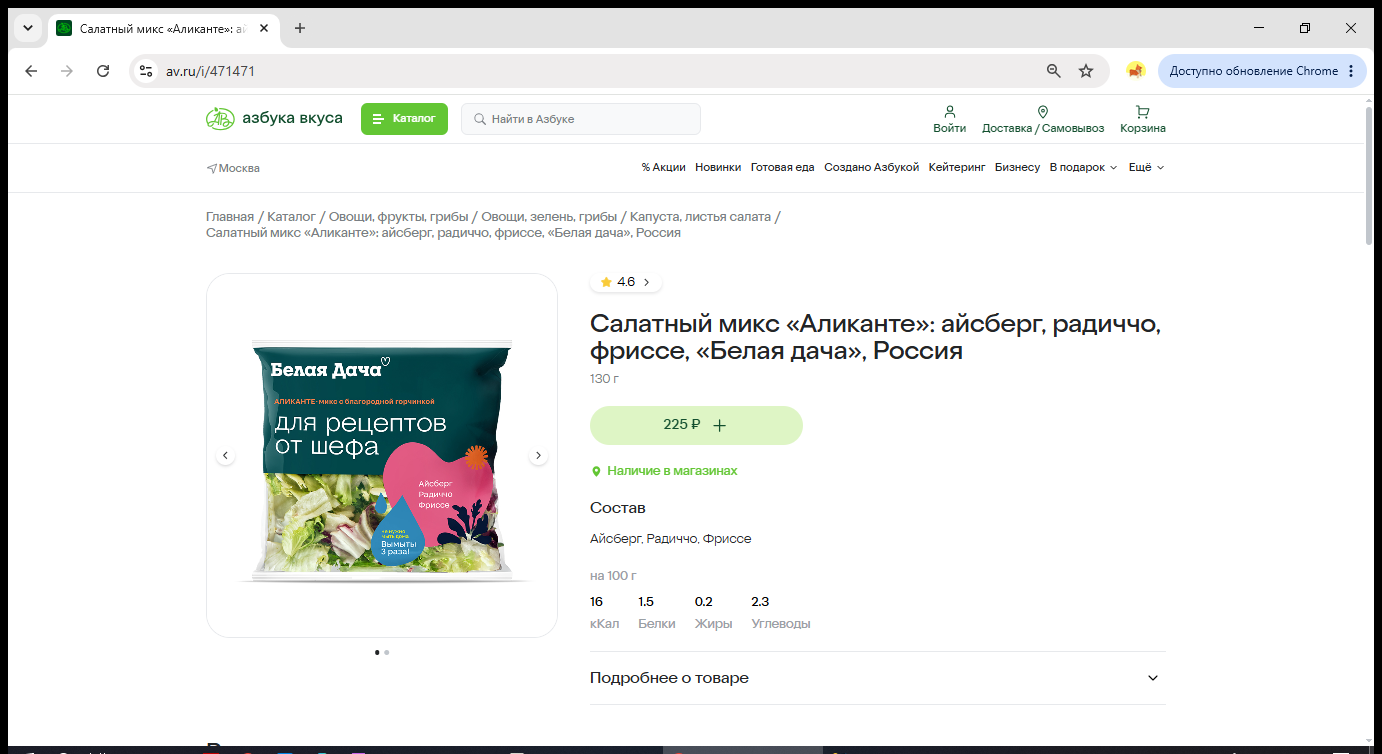Open the Кейтеринг menu item
1382x754 pixels.
(x=957, y=168)
